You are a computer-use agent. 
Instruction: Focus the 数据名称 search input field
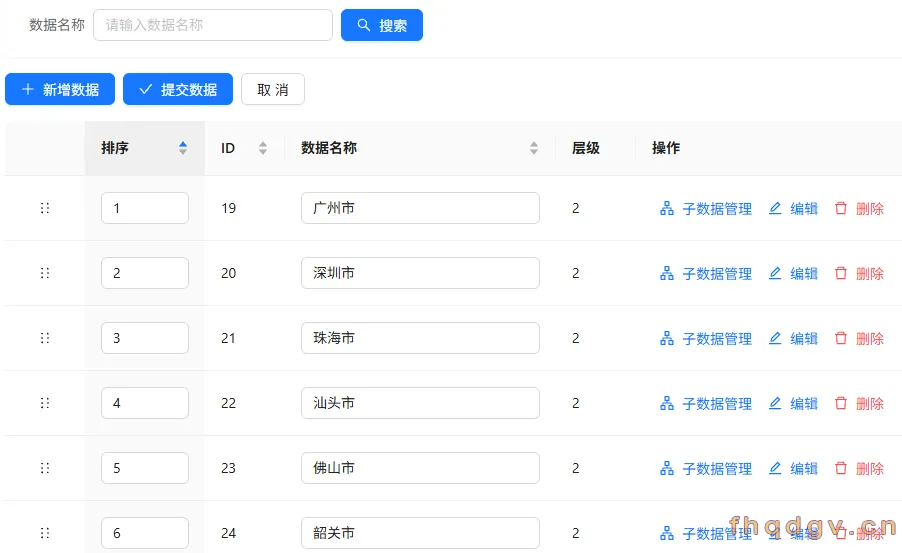pos(213,25)
